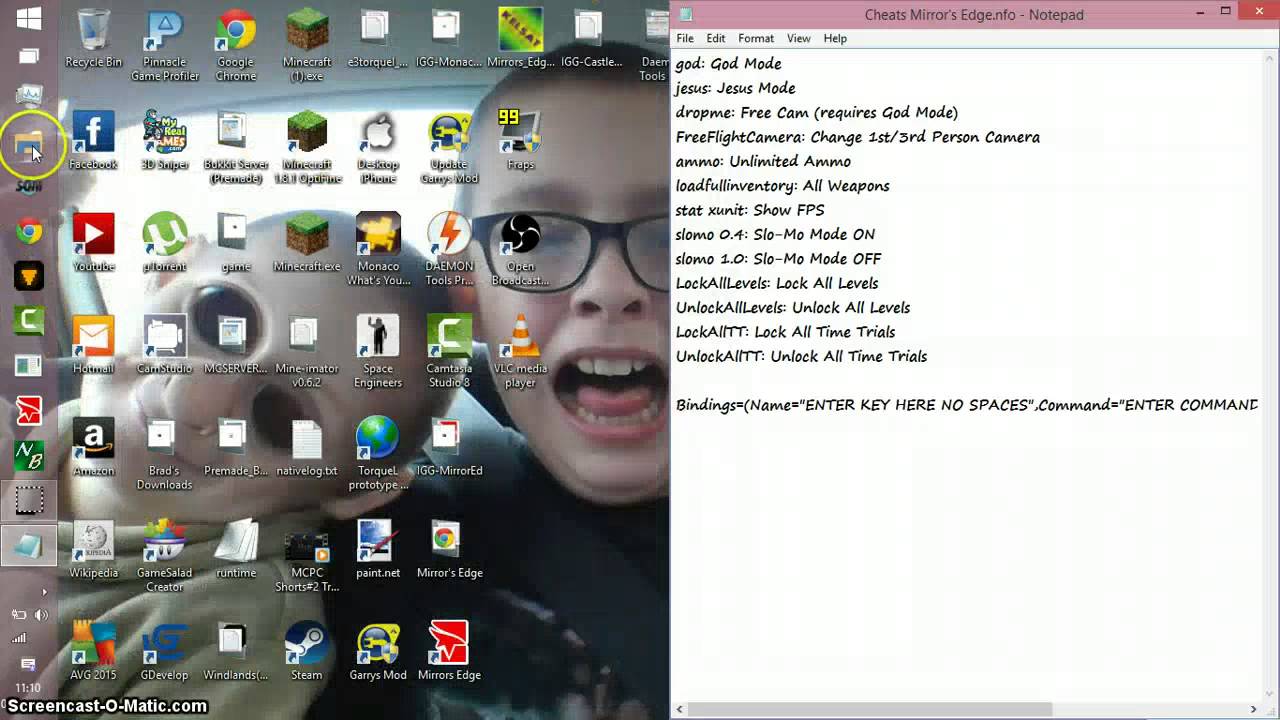Open GDevelop desktop shortcut
1280x720 pixels.
click(165, 650)
